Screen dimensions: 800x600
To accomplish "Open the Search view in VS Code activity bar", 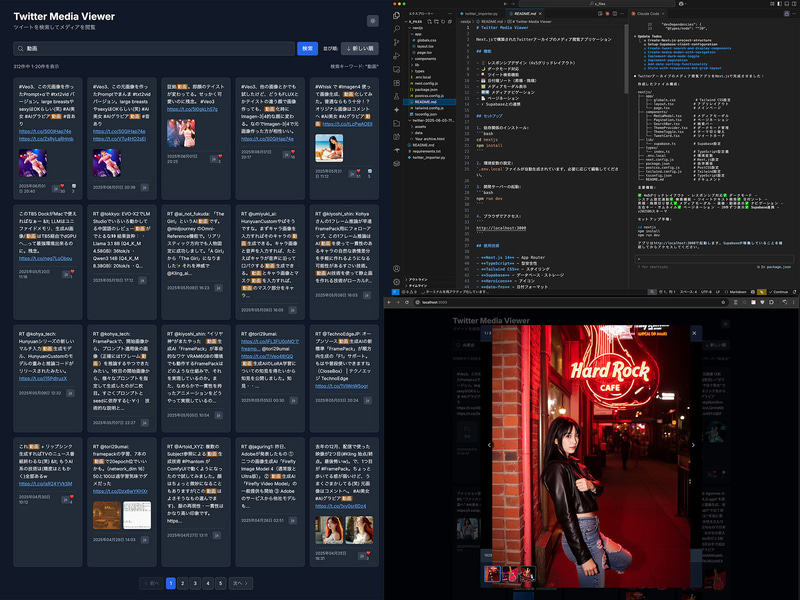I will (396, 29).
